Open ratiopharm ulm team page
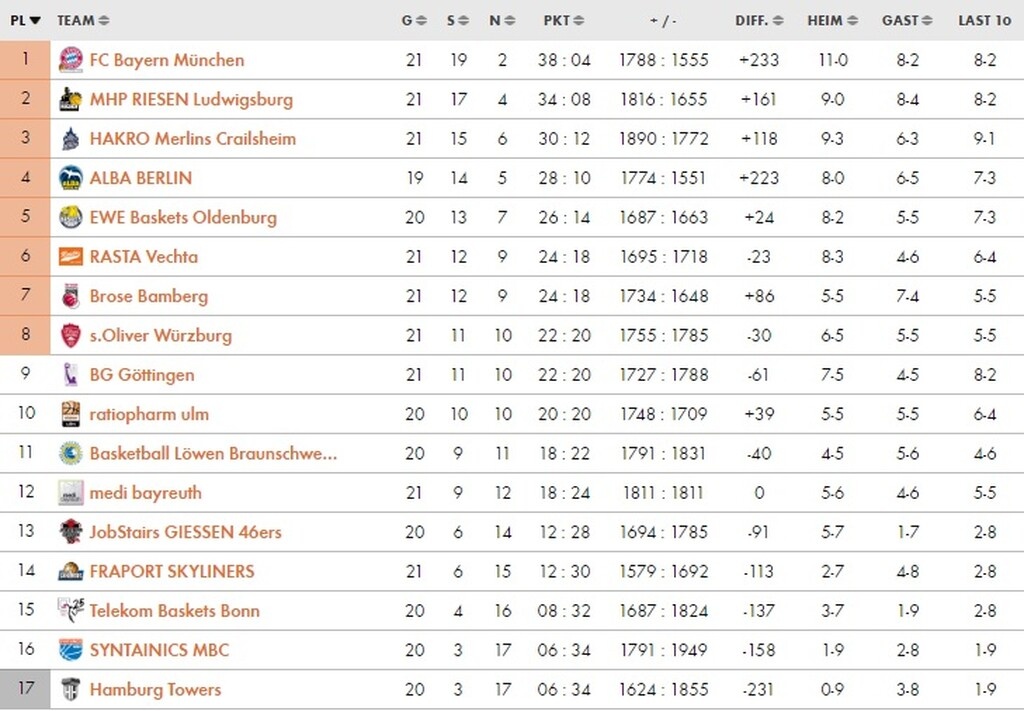Viewport: 1024px width, 711px height. [149, 414]
